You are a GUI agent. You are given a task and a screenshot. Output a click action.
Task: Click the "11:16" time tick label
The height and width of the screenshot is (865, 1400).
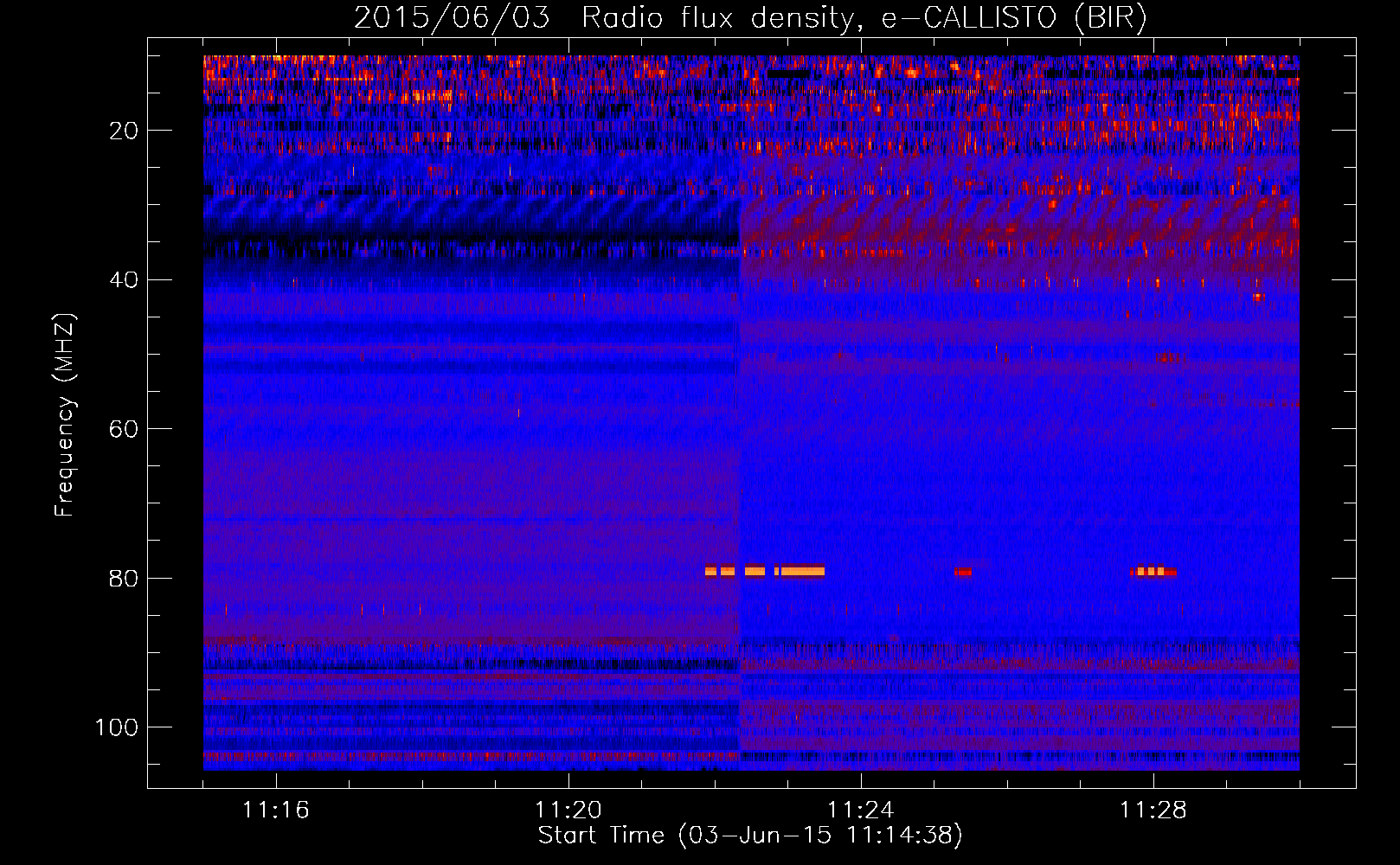coord(275,811)
